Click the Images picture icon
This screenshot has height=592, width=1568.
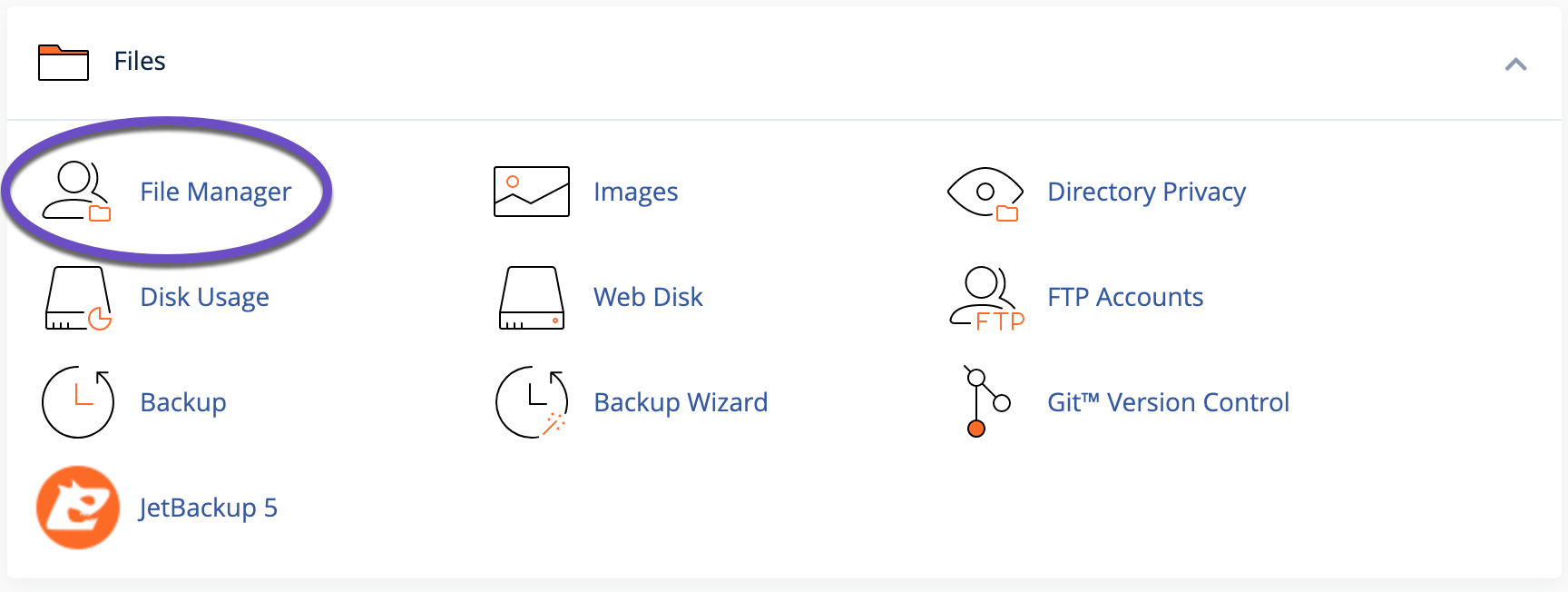pos(532,192)
